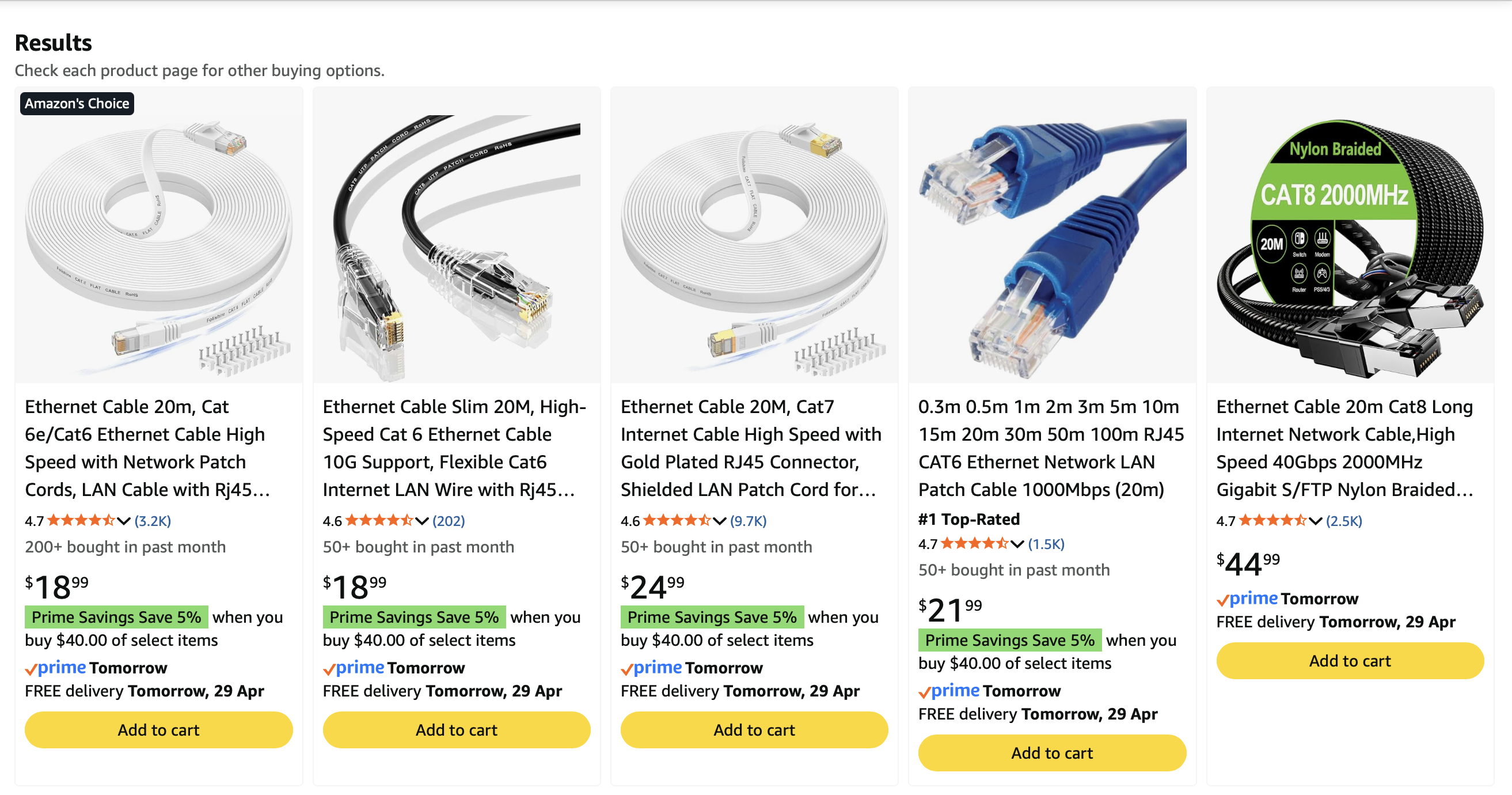Viewport: 1512px width, 795px height.
Task: Click the (202) review count link
Action: point(449,520)
